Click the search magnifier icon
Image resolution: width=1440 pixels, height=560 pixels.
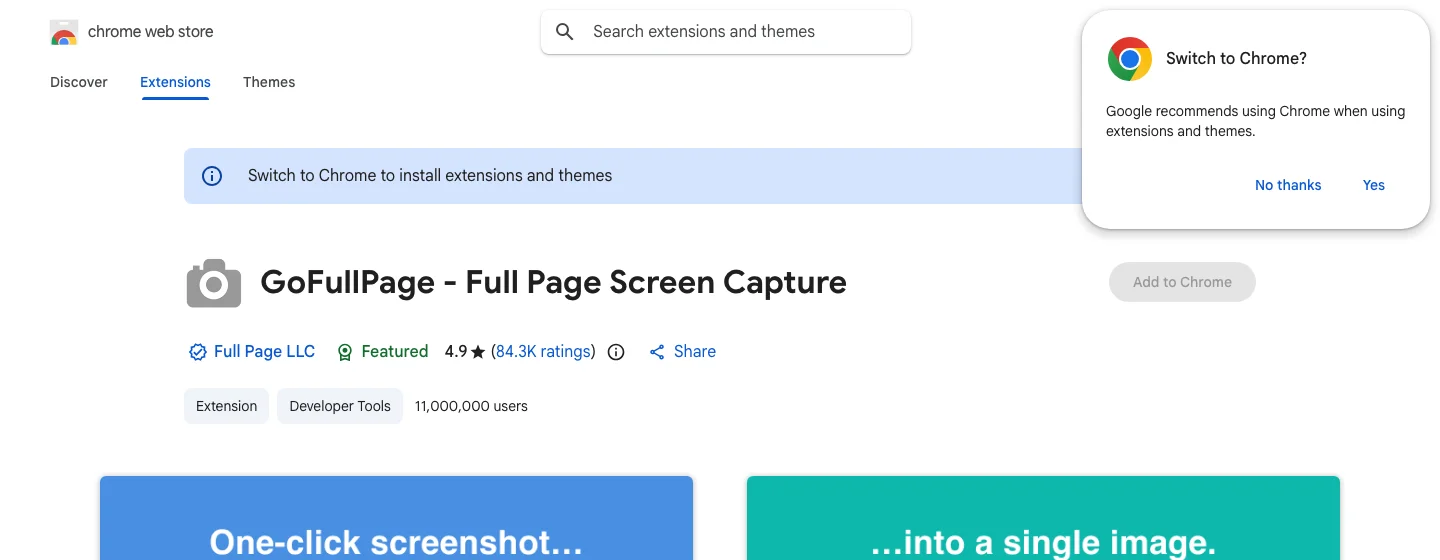coord(565,32)
